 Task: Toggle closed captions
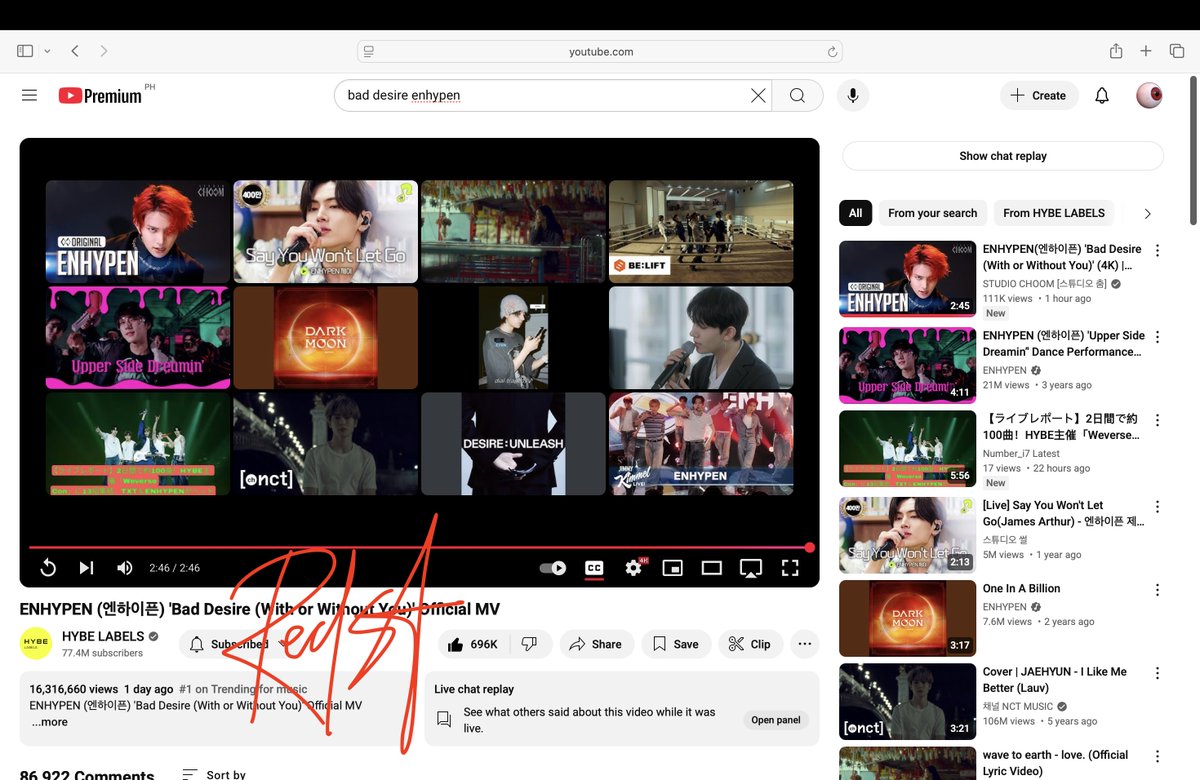pyautogui.click(x=594, y=568)
